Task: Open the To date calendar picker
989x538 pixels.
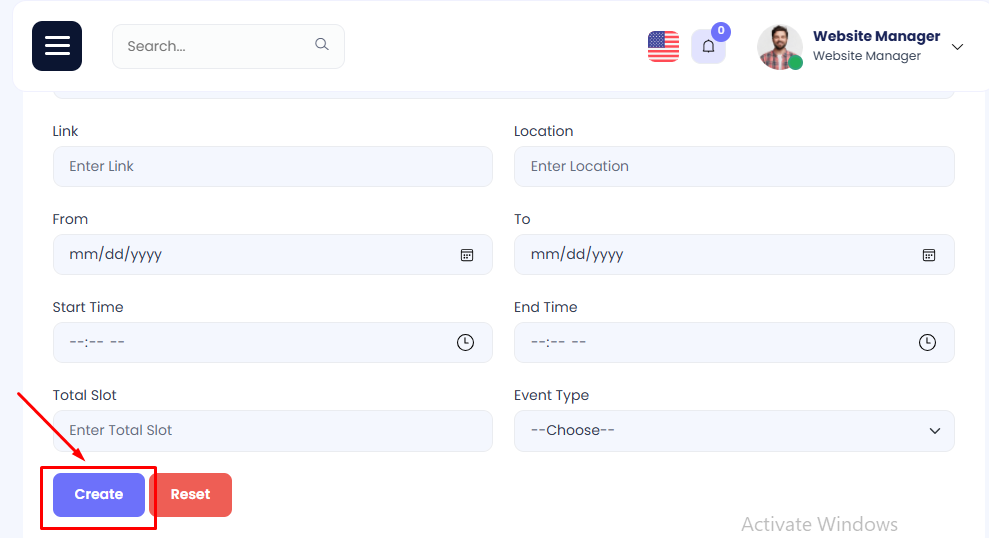Action: point(928,255)
